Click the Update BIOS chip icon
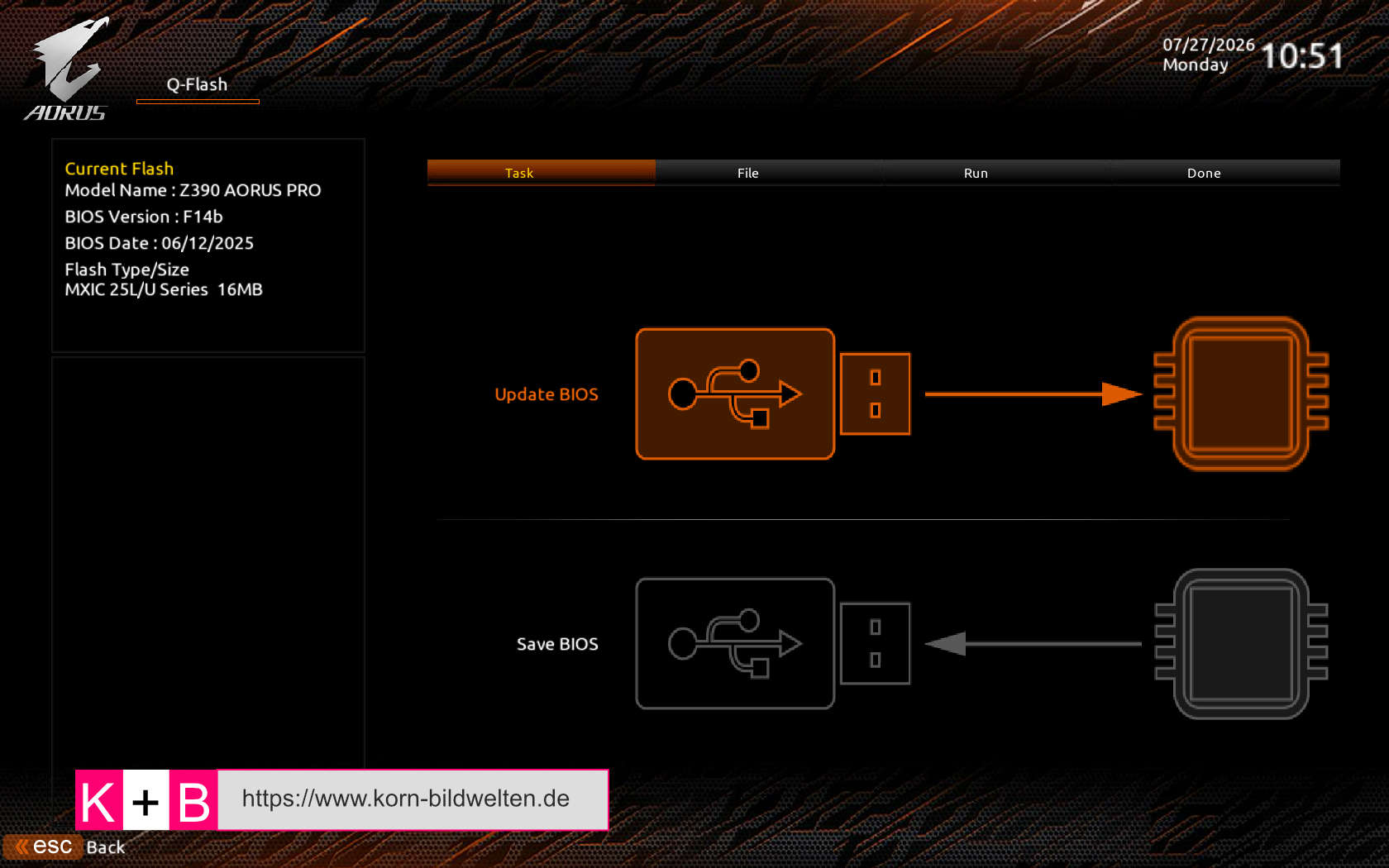This screenshot has width=1389, height=868. click(1241, 393)
